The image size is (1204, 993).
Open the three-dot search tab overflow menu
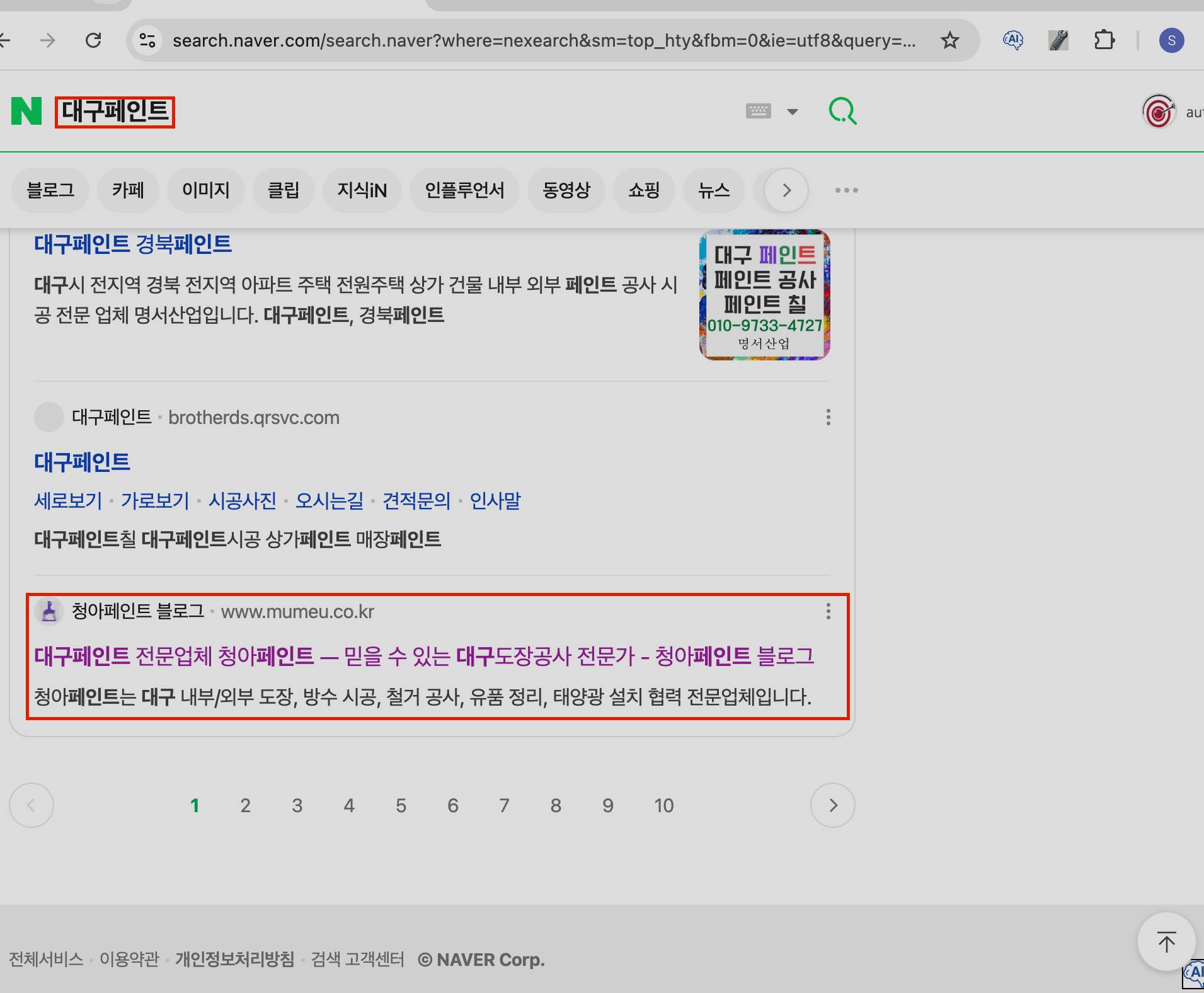(x=846, y=190)
